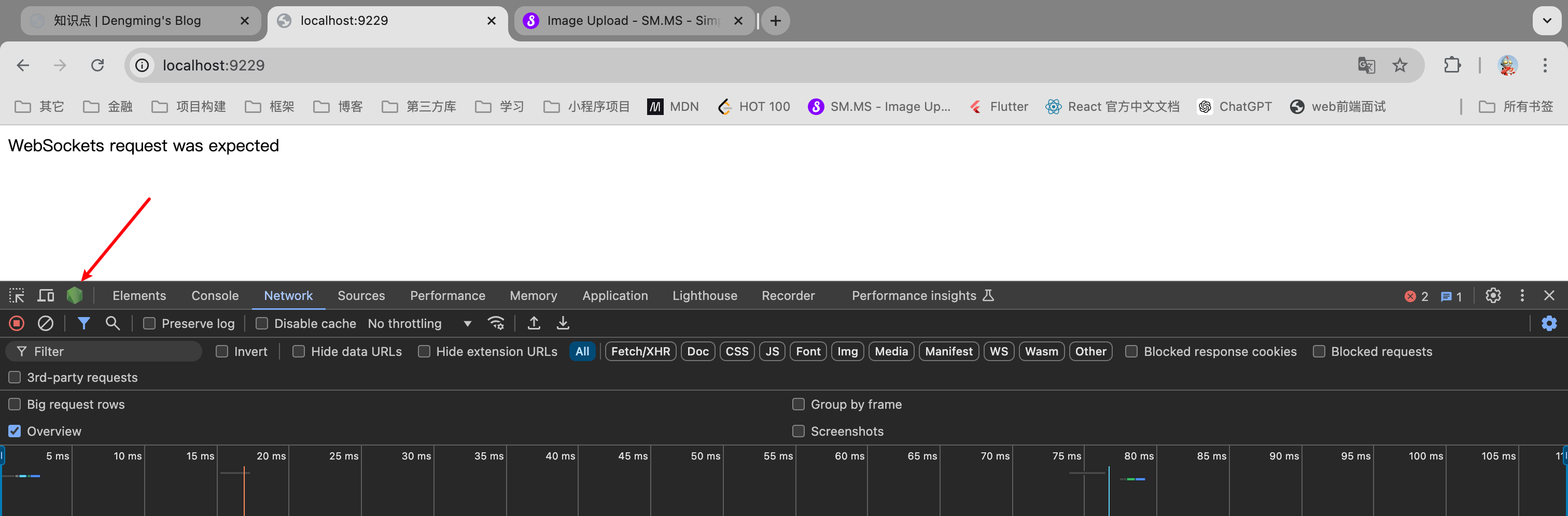The height and width of the screenshot is (516, 1568).
Task: Translate this page icon
Action: (x=1366, y=65)
